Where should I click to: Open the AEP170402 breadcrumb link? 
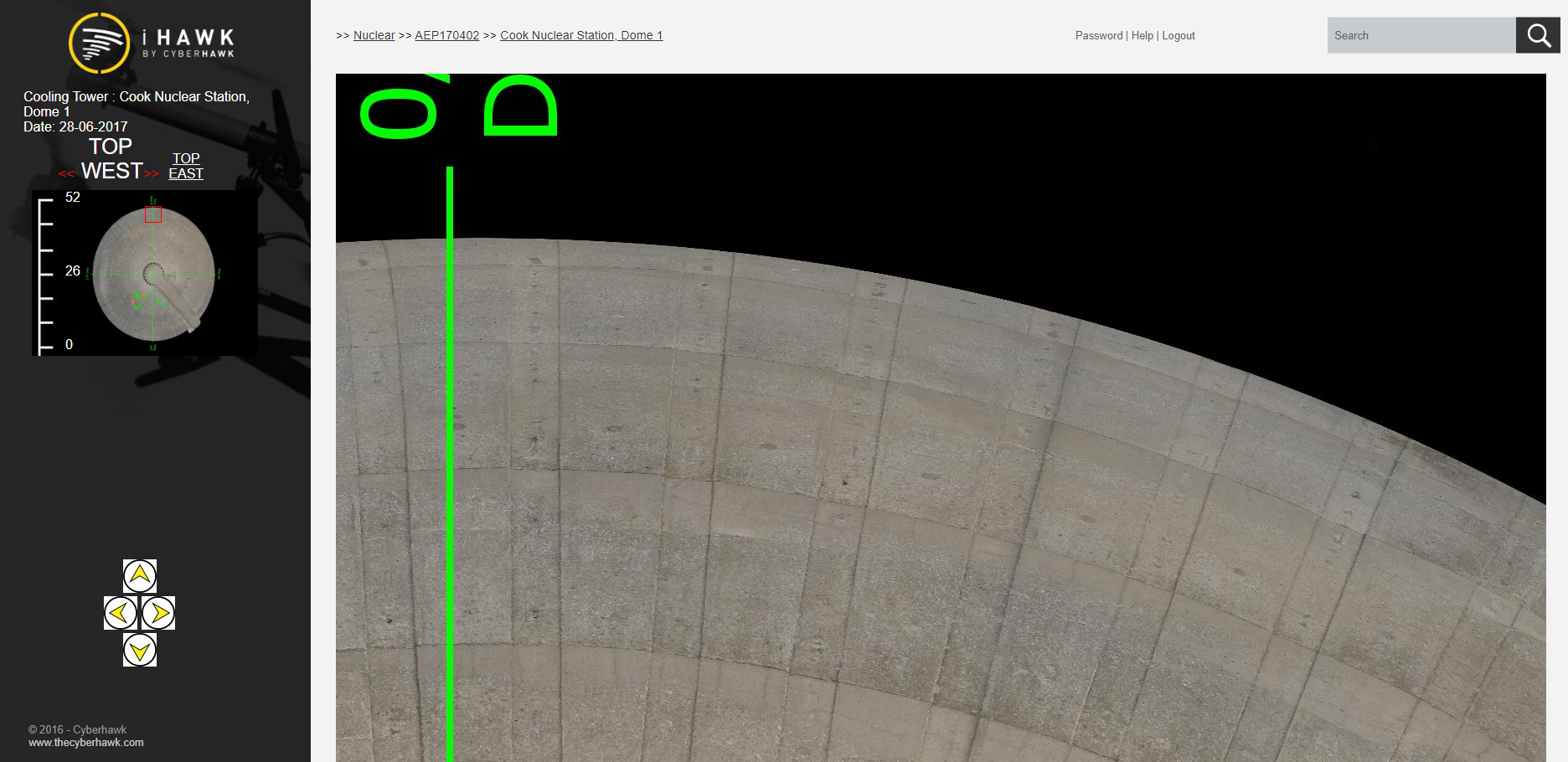click(x=447, y=35)
